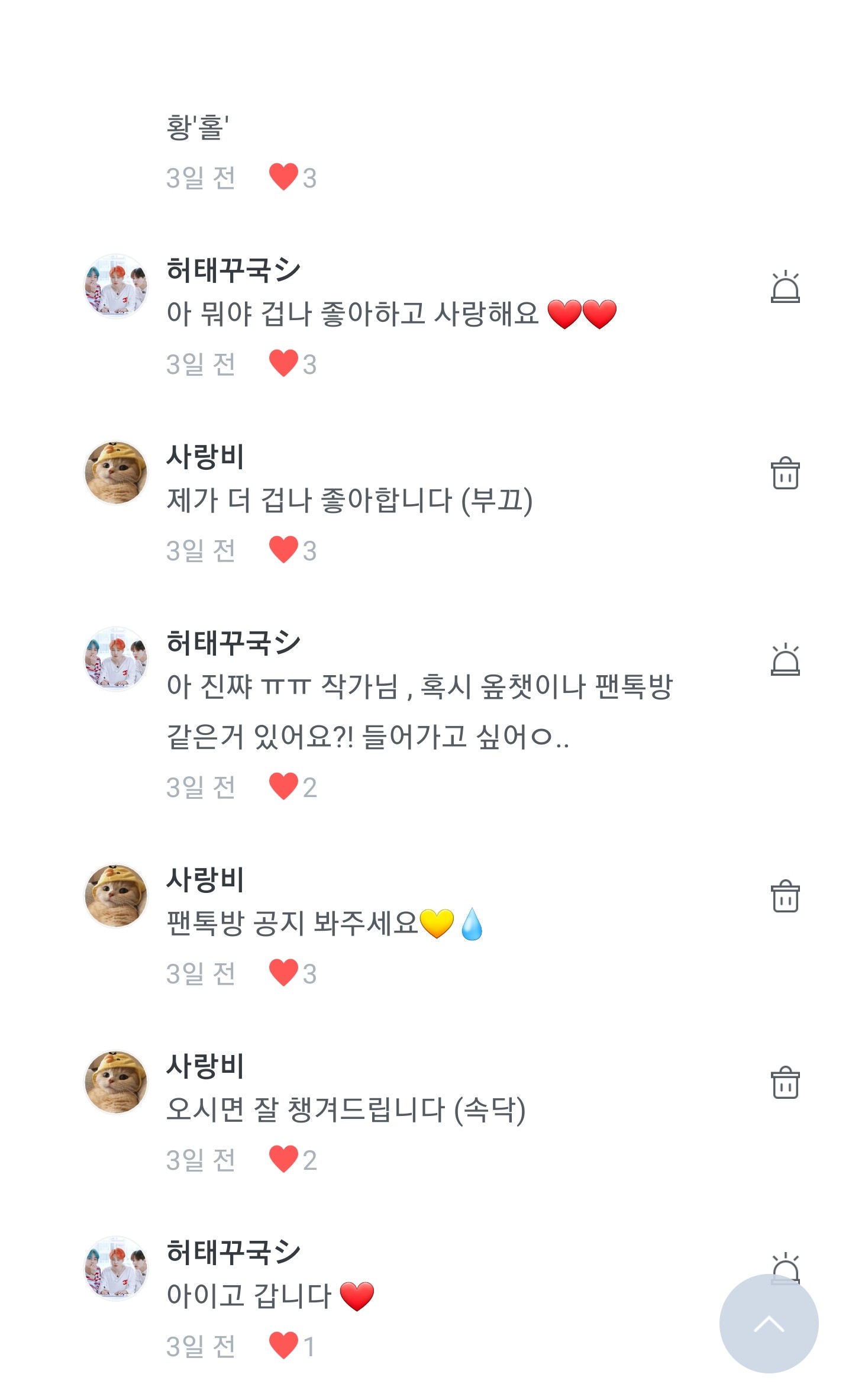Open cat avatar beside "제가 더 겁나 좋아합니다"

116,473
